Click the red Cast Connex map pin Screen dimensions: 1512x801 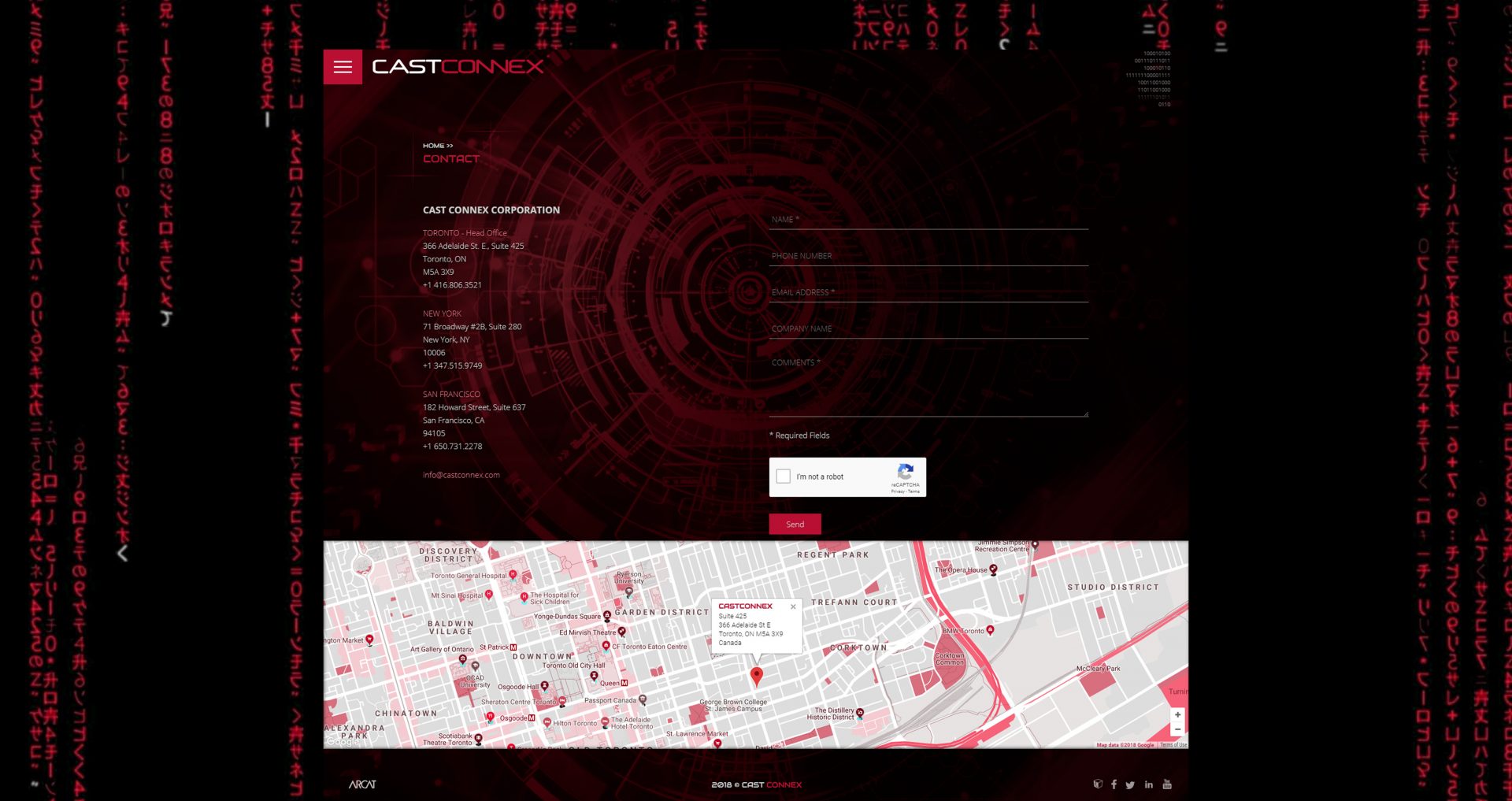coord(756,675)
